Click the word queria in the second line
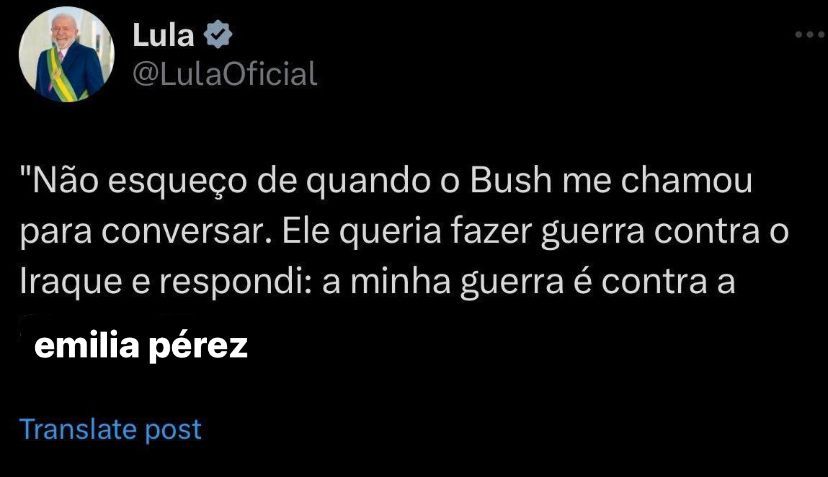This screenshot has width=828, height=477. click(390, 232)
